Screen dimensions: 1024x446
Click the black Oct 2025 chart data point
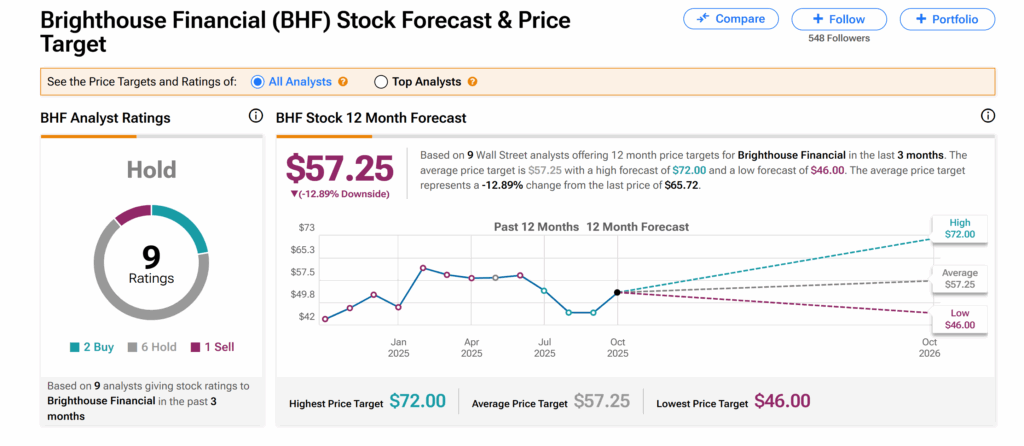(x=617, y=292)
